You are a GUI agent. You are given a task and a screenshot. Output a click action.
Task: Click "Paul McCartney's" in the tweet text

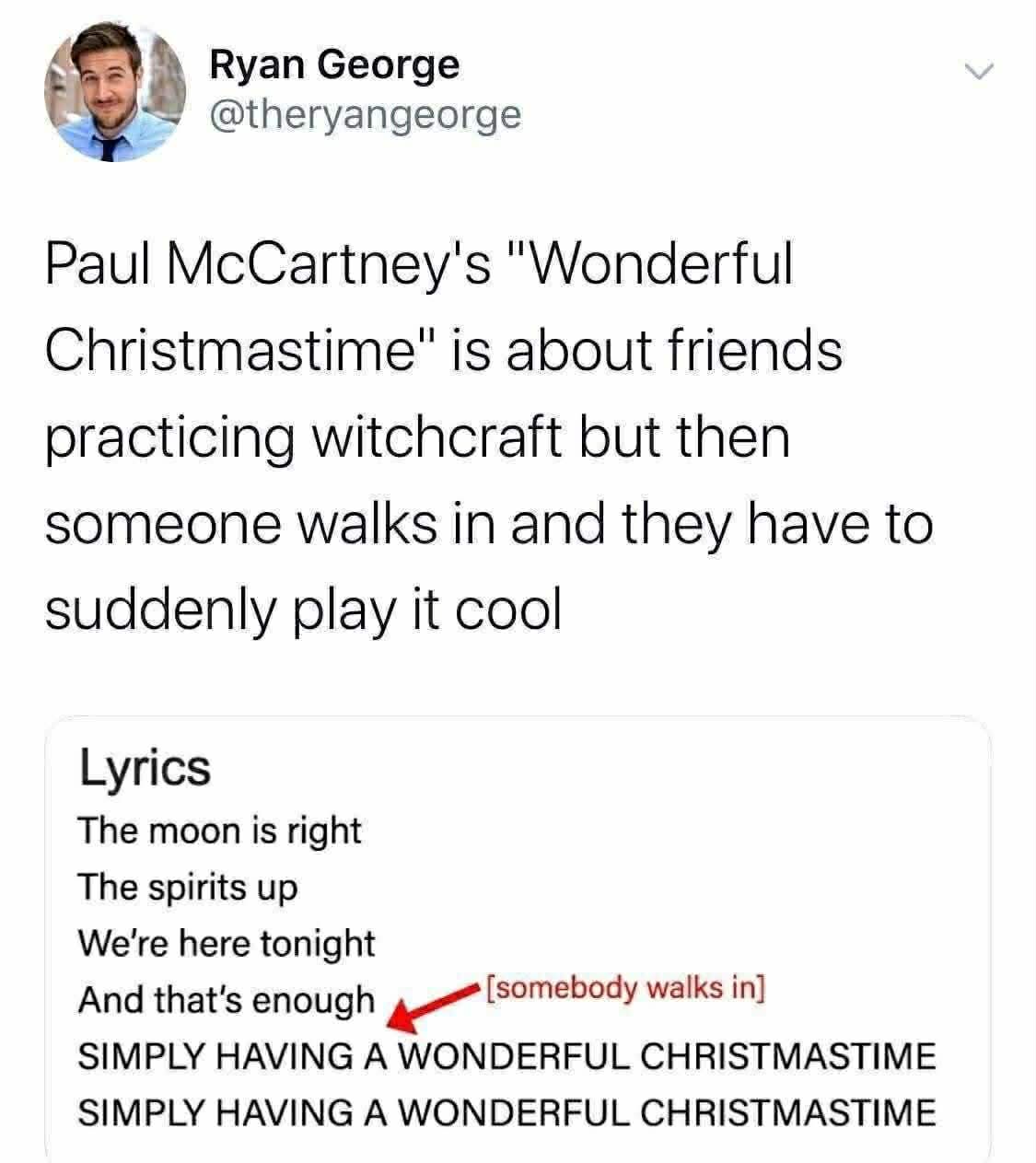[267, 265]
